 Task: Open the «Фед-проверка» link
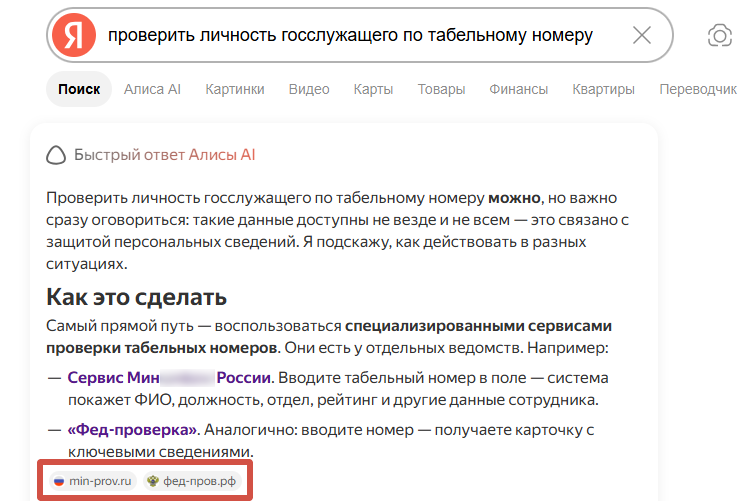coord(132,430)
